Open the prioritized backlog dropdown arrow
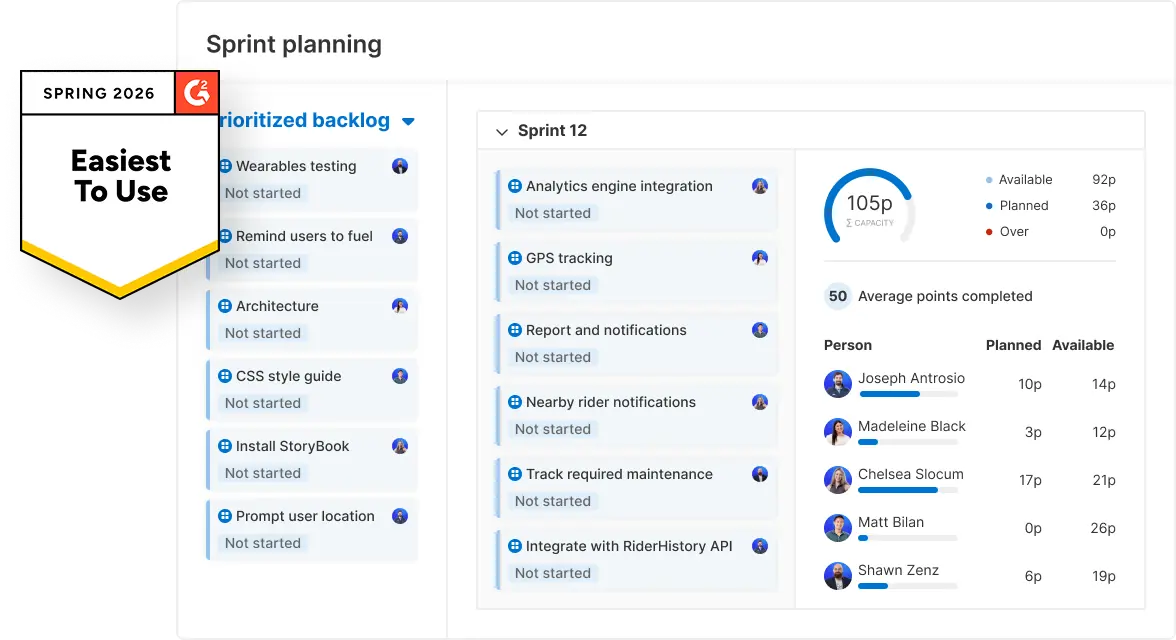 [x=408, y=122]
